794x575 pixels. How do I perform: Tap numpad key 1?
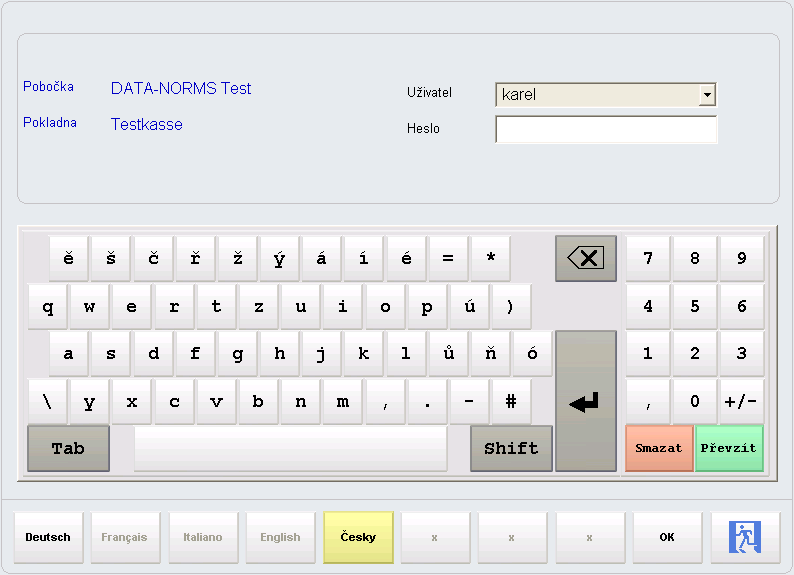point(648,354)
